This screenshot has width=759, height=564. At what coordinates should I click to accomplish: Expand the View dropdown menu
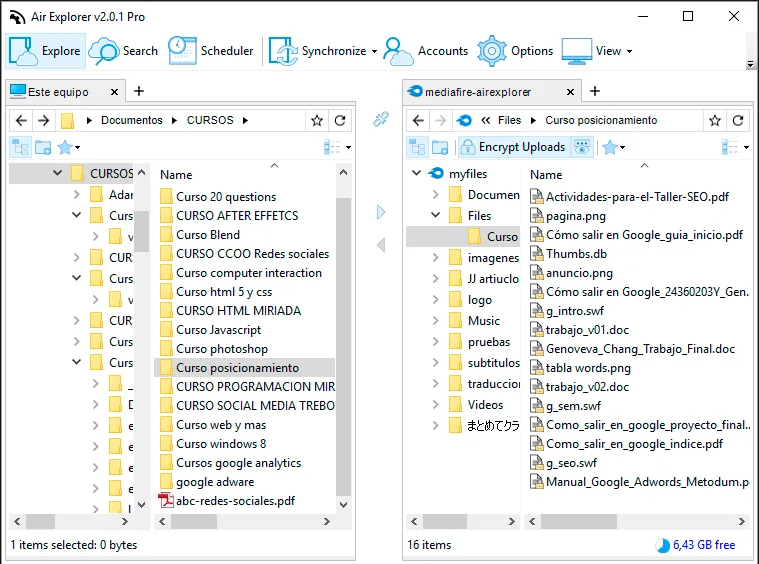[x=629, y=51]
